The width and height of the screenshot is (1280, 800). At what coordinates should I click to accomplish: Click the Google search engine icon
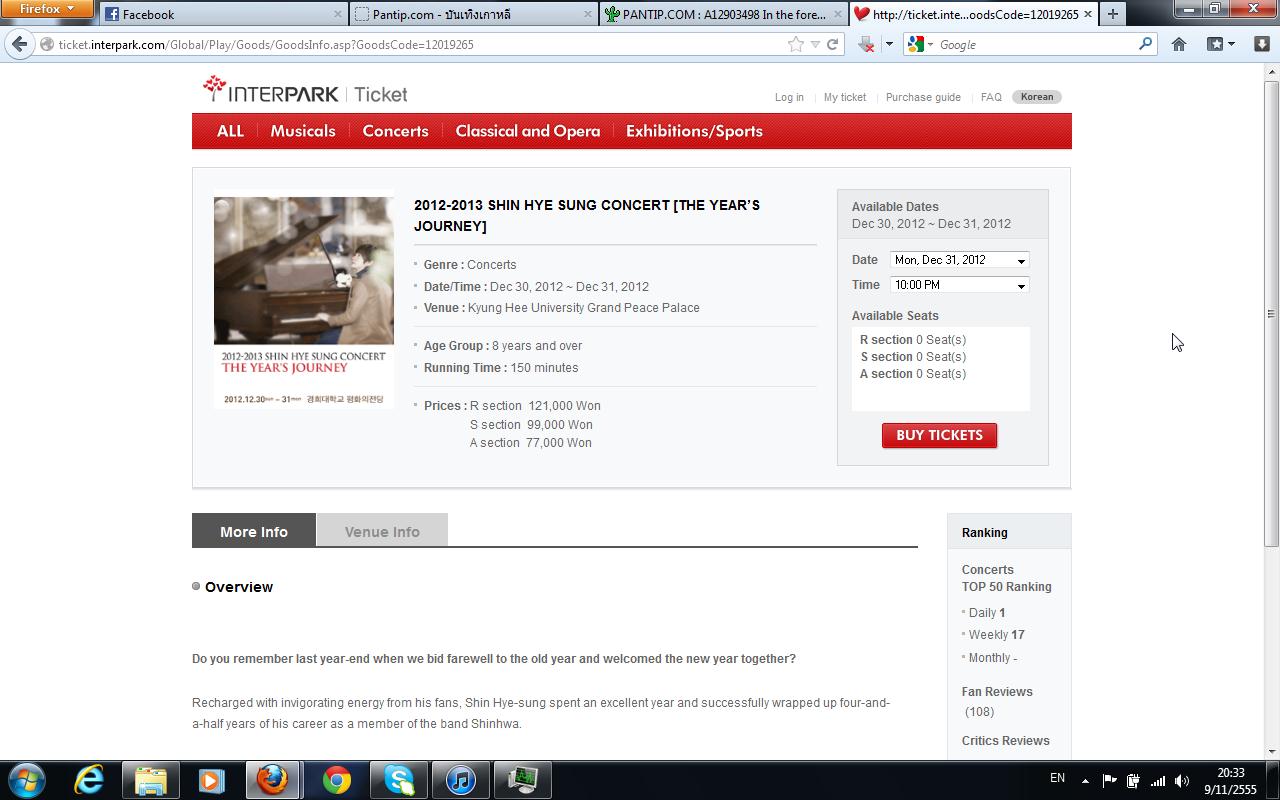916,44
